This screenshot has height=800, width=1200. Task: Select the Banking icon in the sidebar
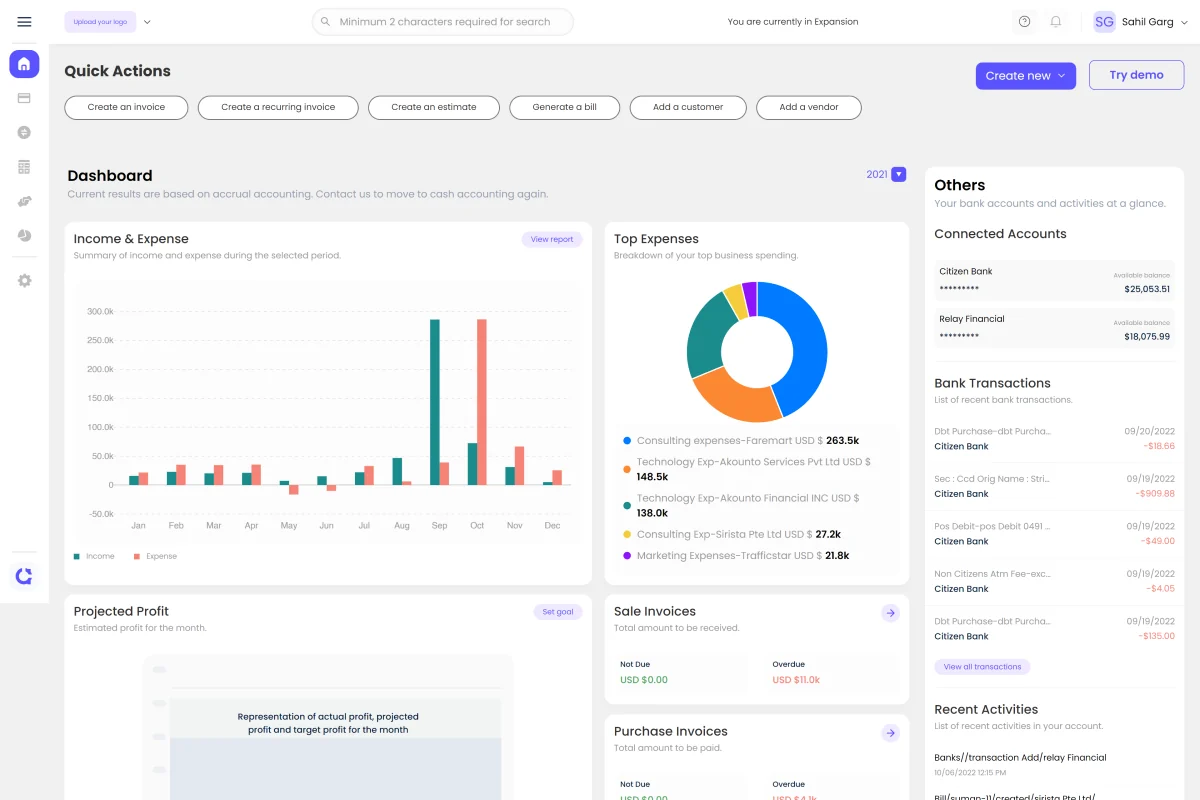tap(23, 97)
